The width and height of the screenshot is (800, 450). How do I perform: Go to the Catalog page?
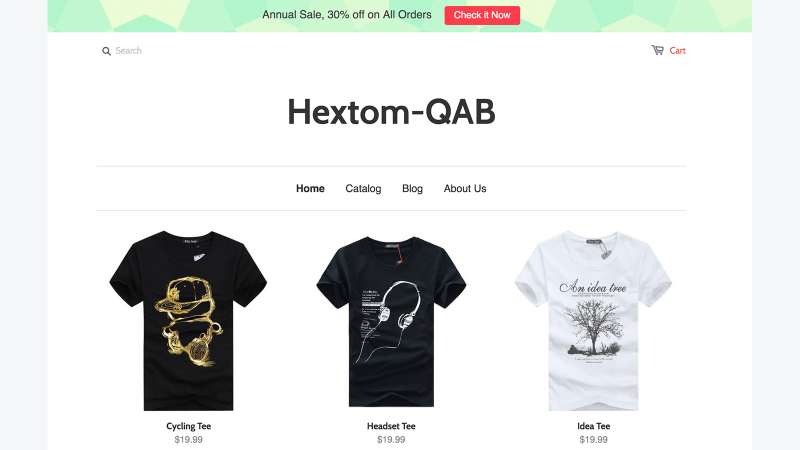point(363,188)
